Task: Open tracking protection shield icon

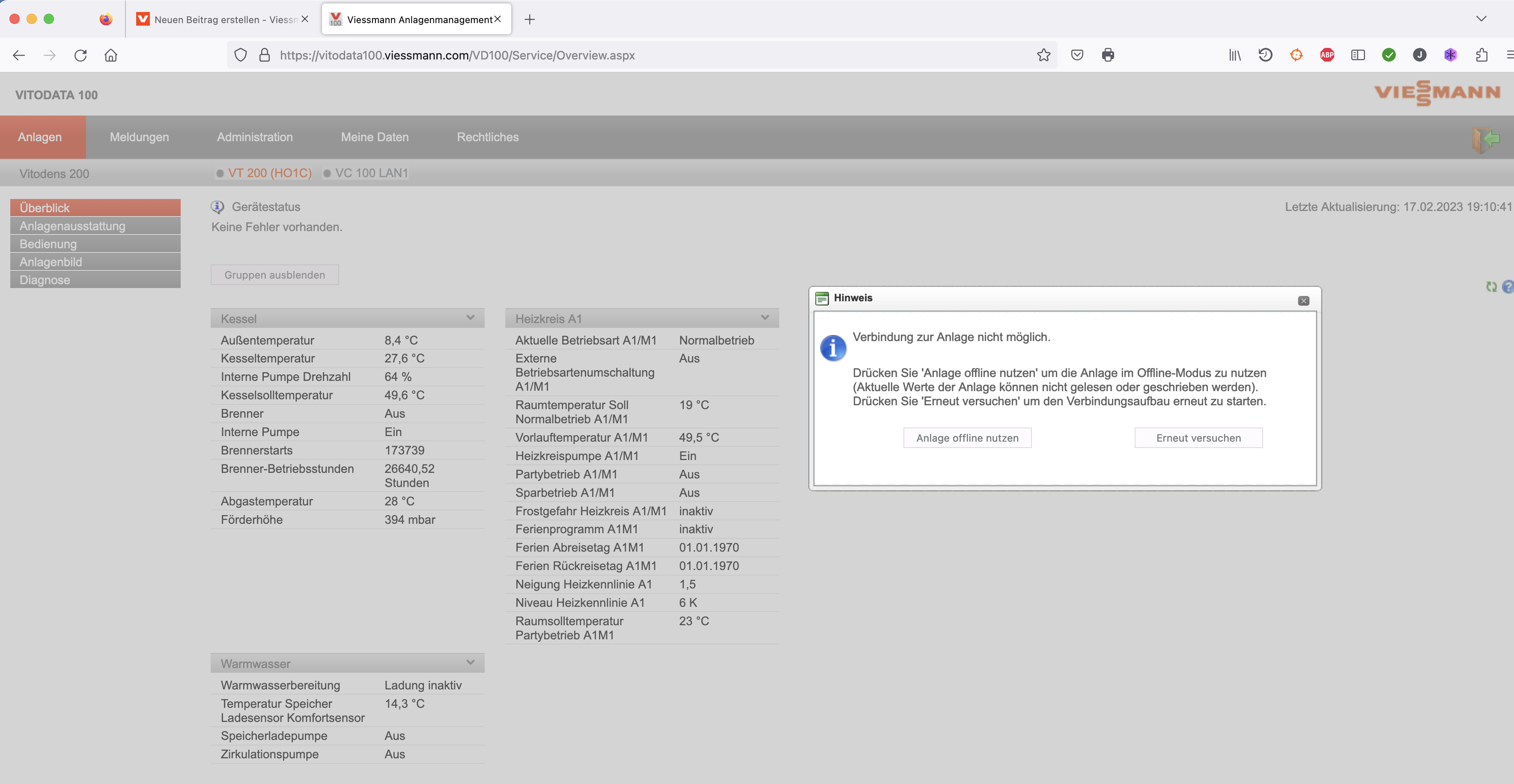Action: click(240, 55)
